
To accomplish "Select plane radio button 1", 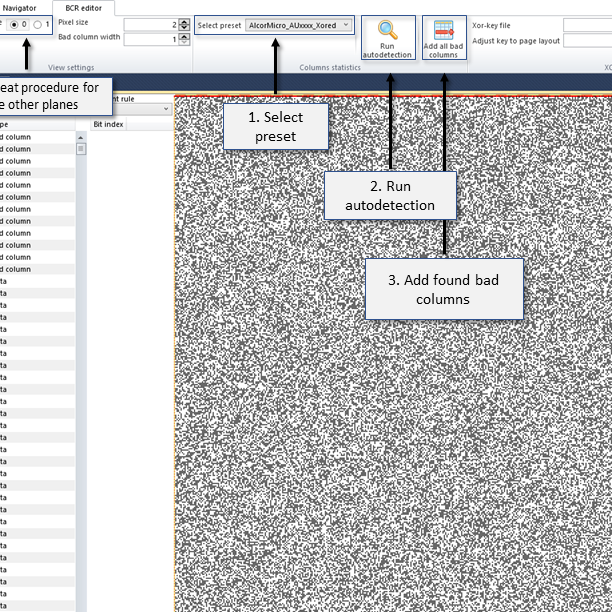I will pyautogui.click(x=38, y=24).
